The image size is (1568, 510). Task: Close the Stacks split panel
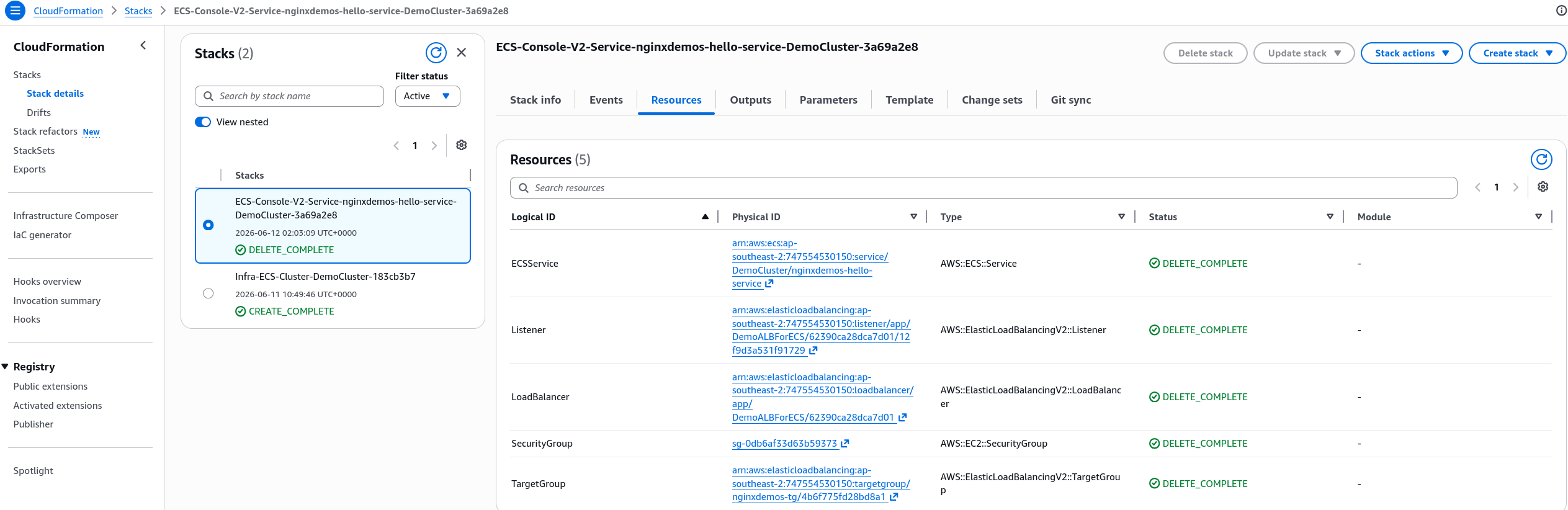point(462,53)
